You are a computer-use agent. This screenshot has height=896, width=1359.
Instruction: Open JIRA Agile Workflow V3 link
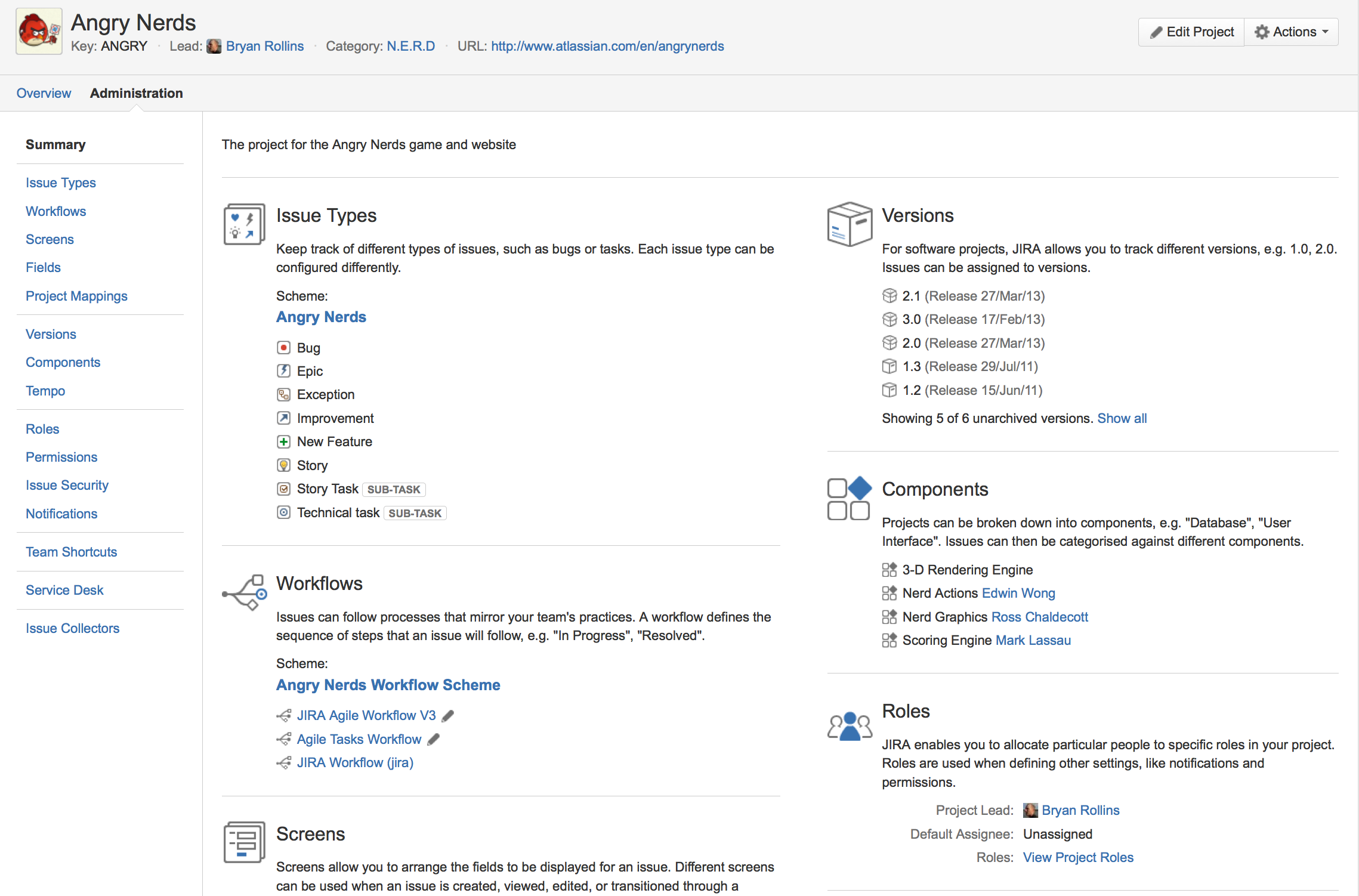[x=366, y=715]
